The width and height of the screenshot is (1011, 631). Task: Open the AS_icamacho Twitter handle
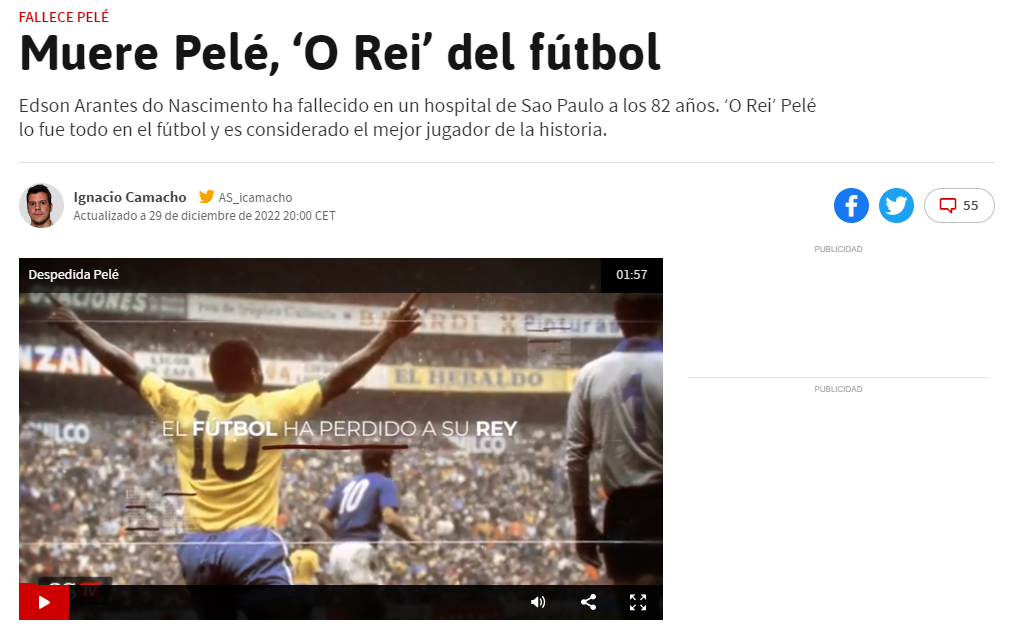pyautogui.click(x=255, y=197)
